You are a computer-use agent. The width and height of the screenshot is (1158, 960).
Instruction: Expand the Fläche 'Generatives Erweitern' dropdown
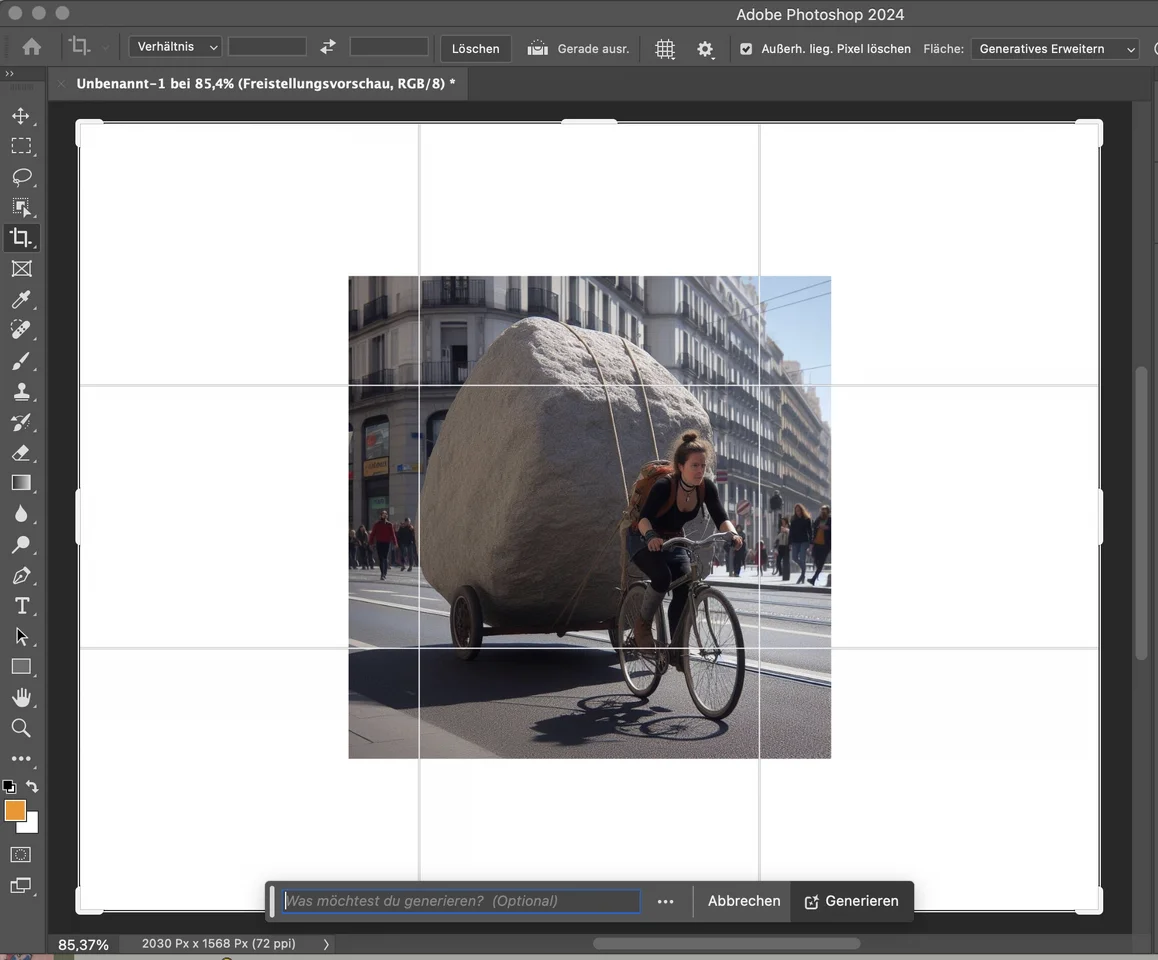[1054, 49]
